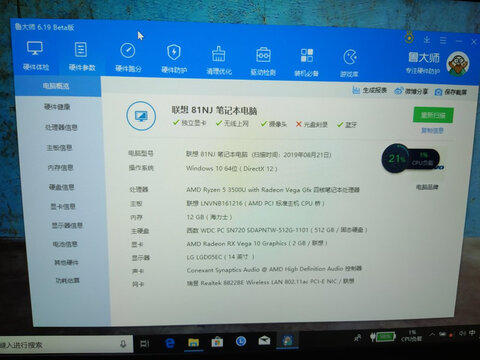
Task: Click the Conexant Synaptics Audio value
Action: click(274, 269)
